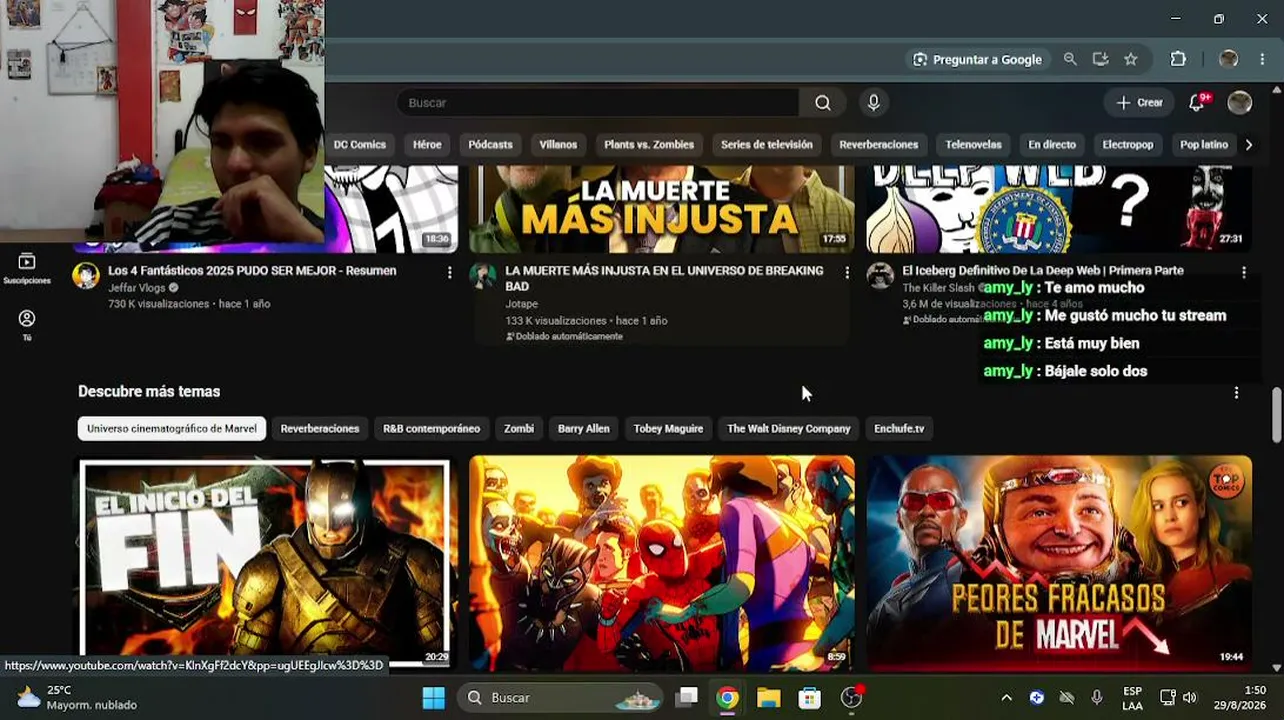Open the Marvel zombies cartoon thumbnail

click(x=662, y=564)
